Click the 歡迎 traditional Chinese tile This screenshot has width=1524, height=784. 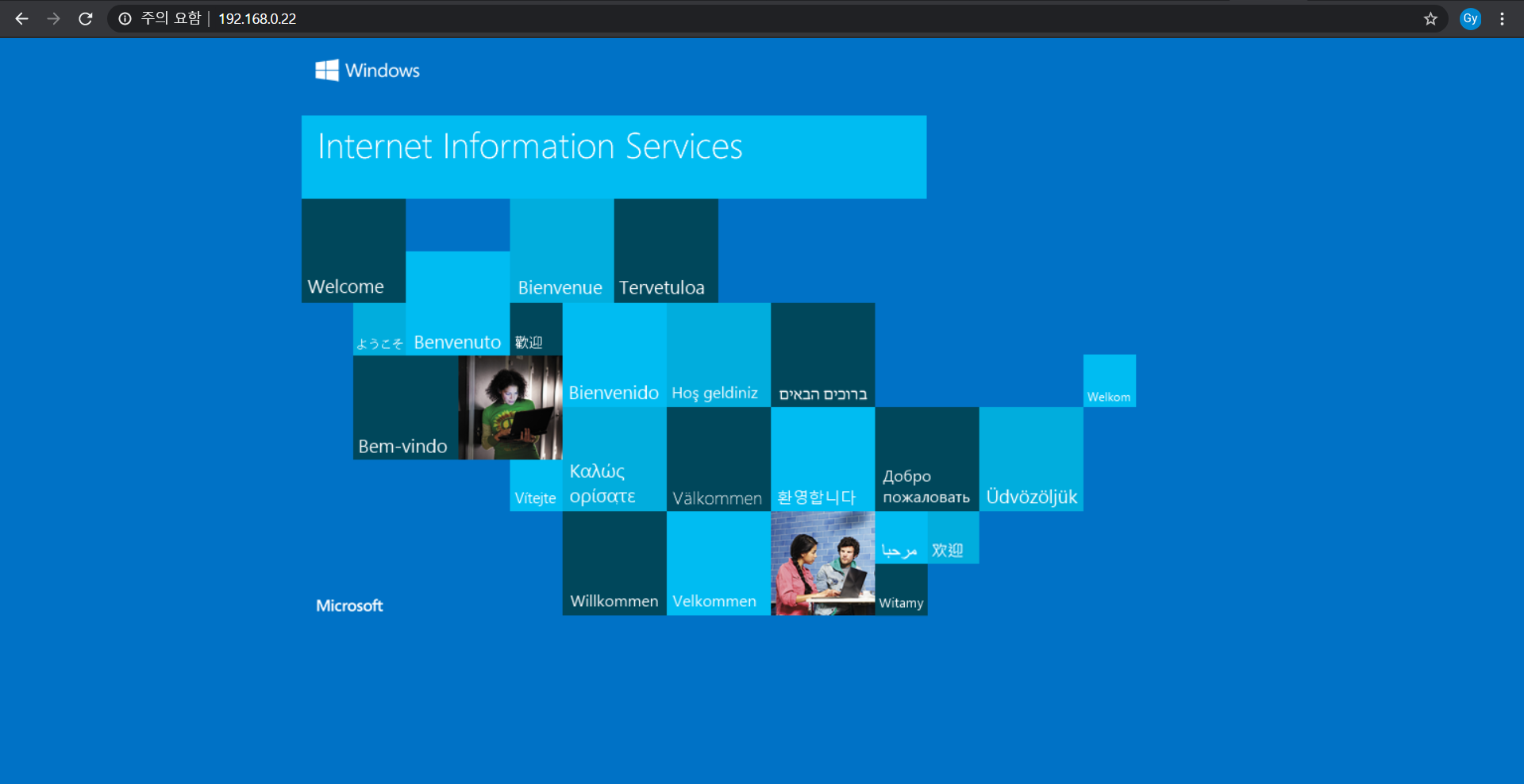[x=536, y=329]
